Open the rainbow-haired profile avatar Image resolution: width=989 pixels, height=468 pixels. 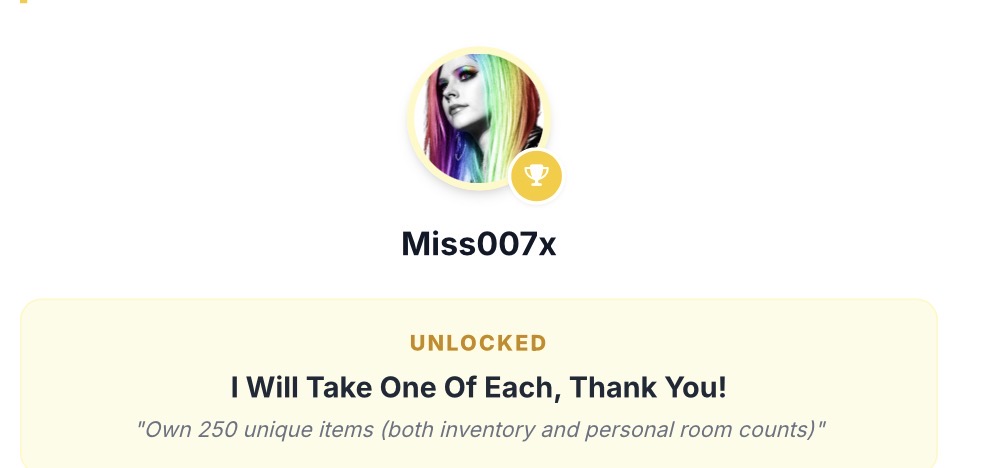coord(478,117)
